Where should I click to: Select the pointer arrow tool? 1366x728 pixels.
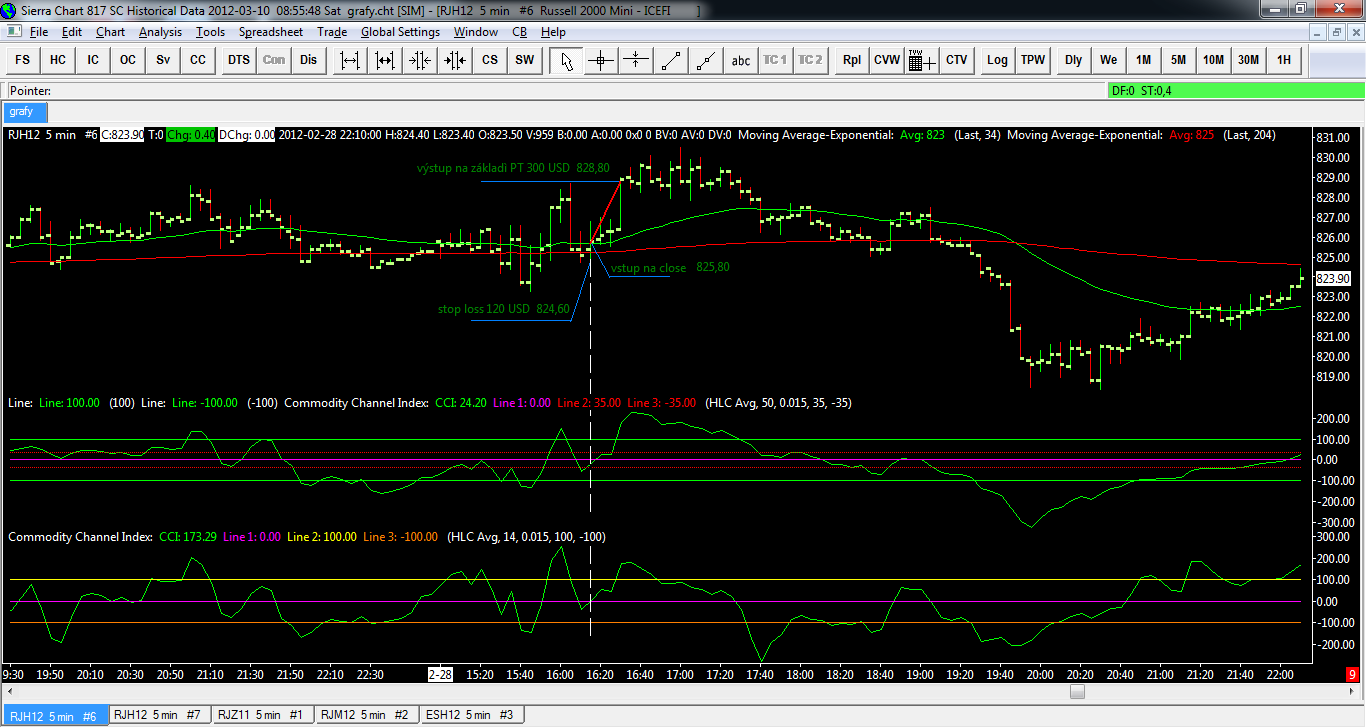pos(566,60)
